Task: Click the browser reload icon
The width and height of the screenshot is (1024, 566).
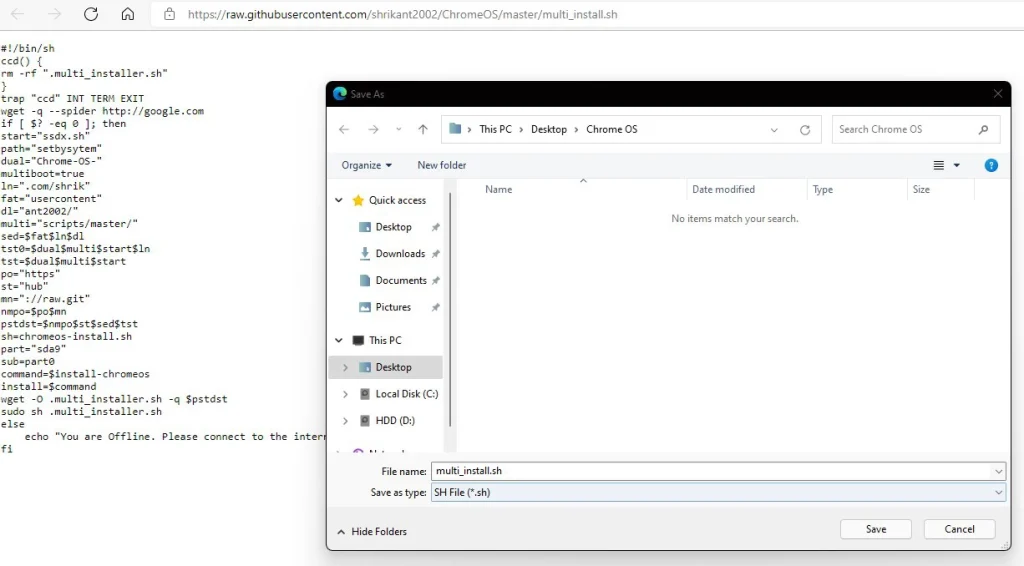Action: click(x=91, y=14)
